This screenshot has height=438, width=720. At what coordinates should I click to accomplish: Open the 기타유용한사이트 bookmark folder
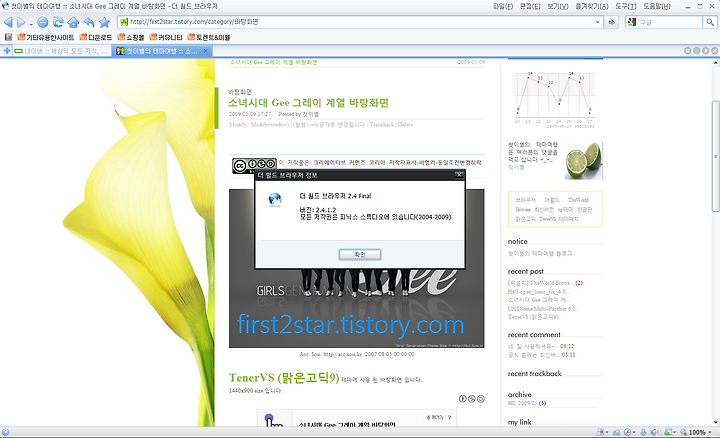45,37
